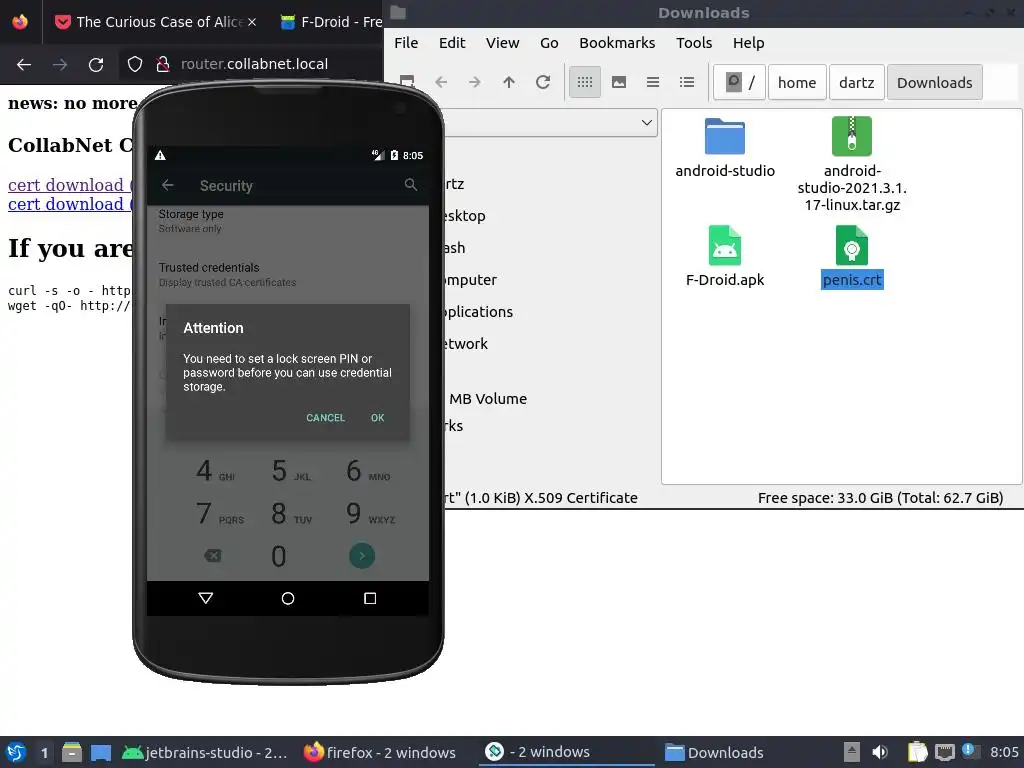Click the router.collabnet.local address bar
The image size is (1024, 768).
[x=255, y=64]
